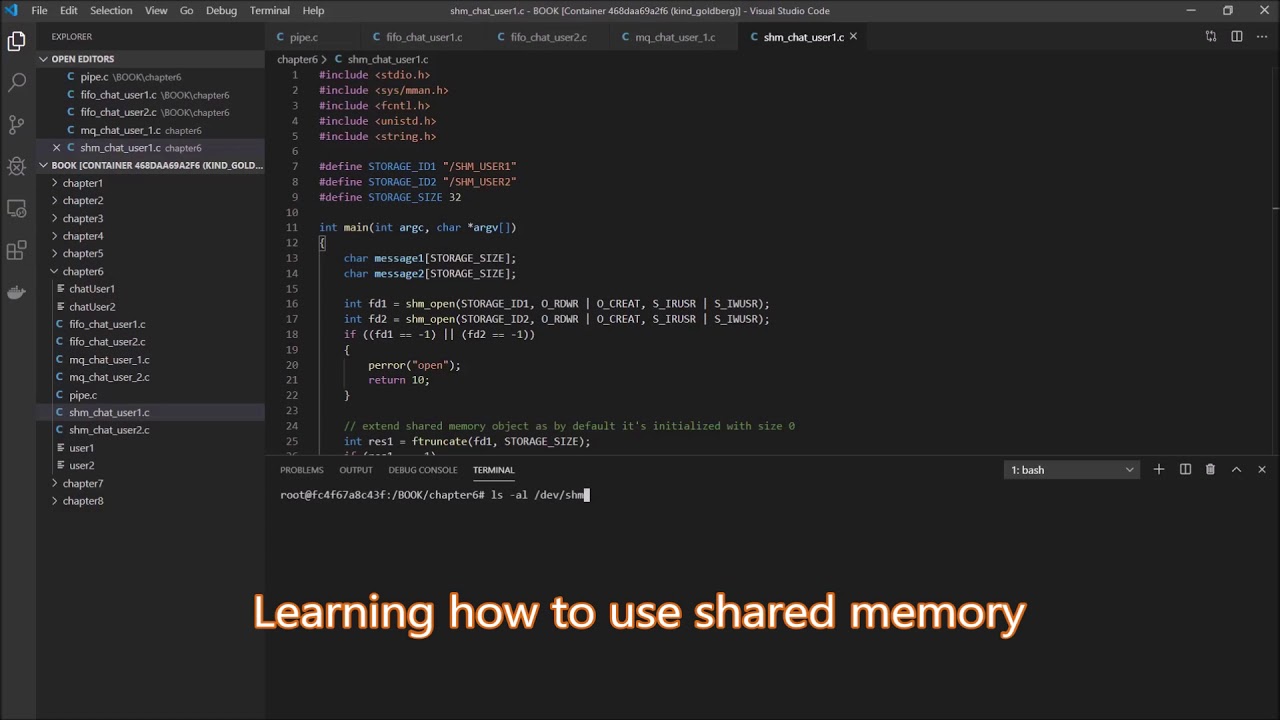Image resolution: width=1280 pixels, height=720 pixels.
Task: Open changes icon in editor toolbar
Action: [1211, 37]
